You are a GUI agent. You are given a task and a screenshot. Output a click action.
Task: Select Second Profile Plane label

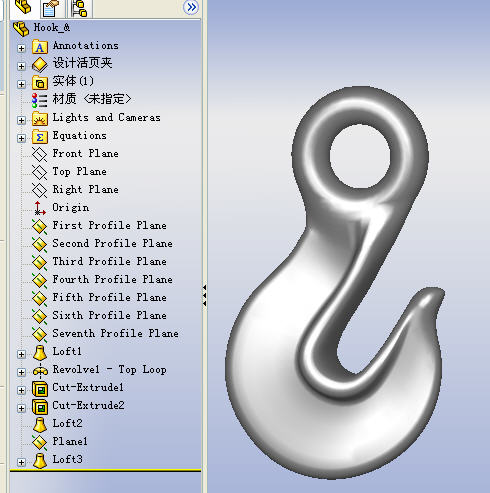tap(113, 243)
